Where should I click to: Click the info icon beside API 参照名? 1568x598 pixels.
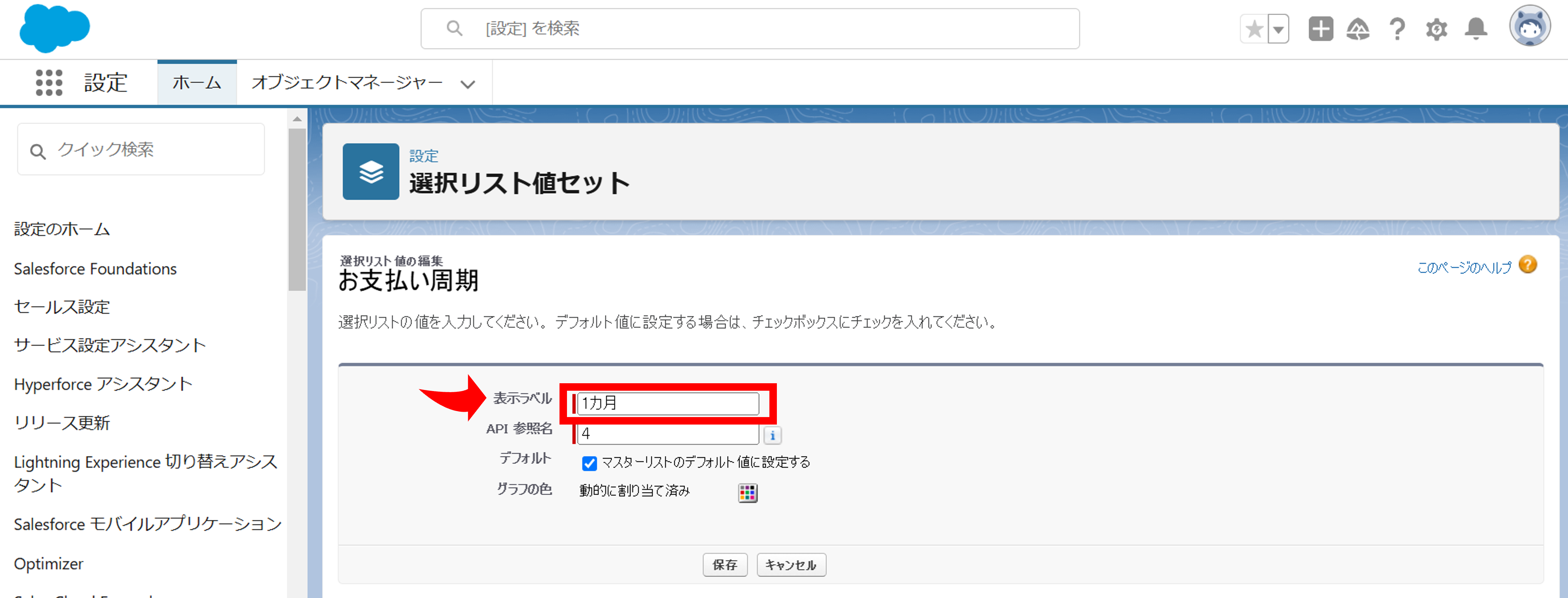click(773, 435)
